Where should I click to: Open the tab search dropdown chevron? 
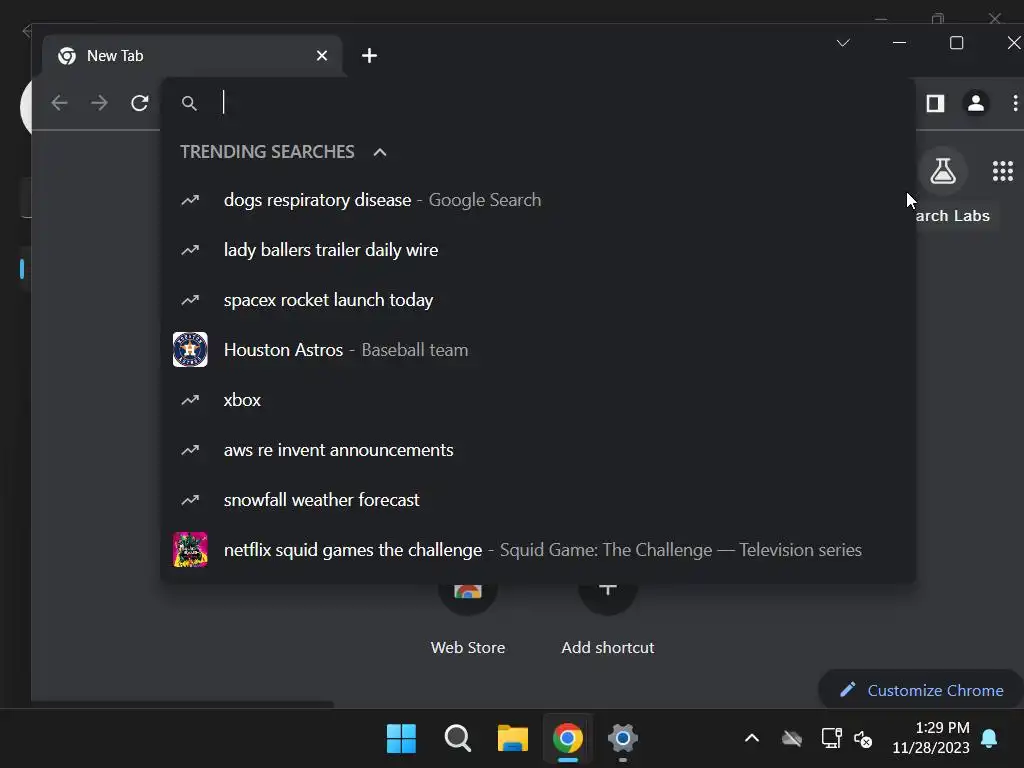tap(843, 43)
